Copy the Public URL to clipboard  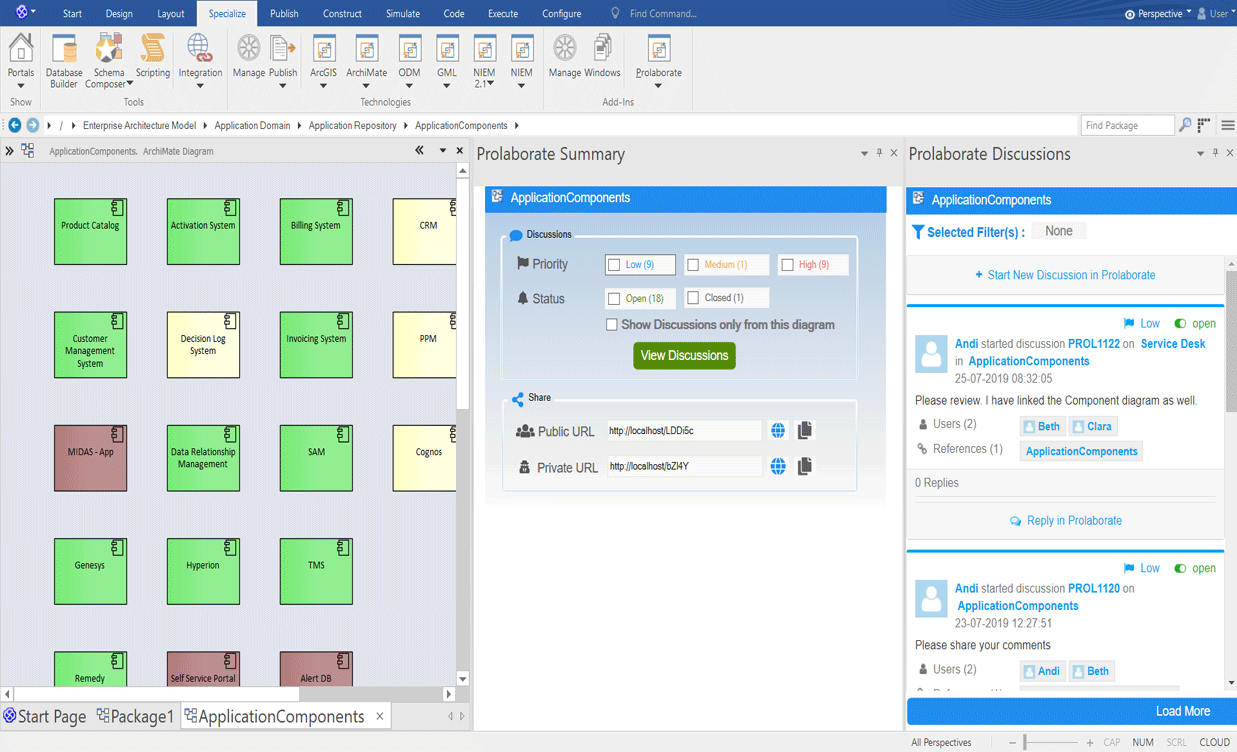pos(805,431)
